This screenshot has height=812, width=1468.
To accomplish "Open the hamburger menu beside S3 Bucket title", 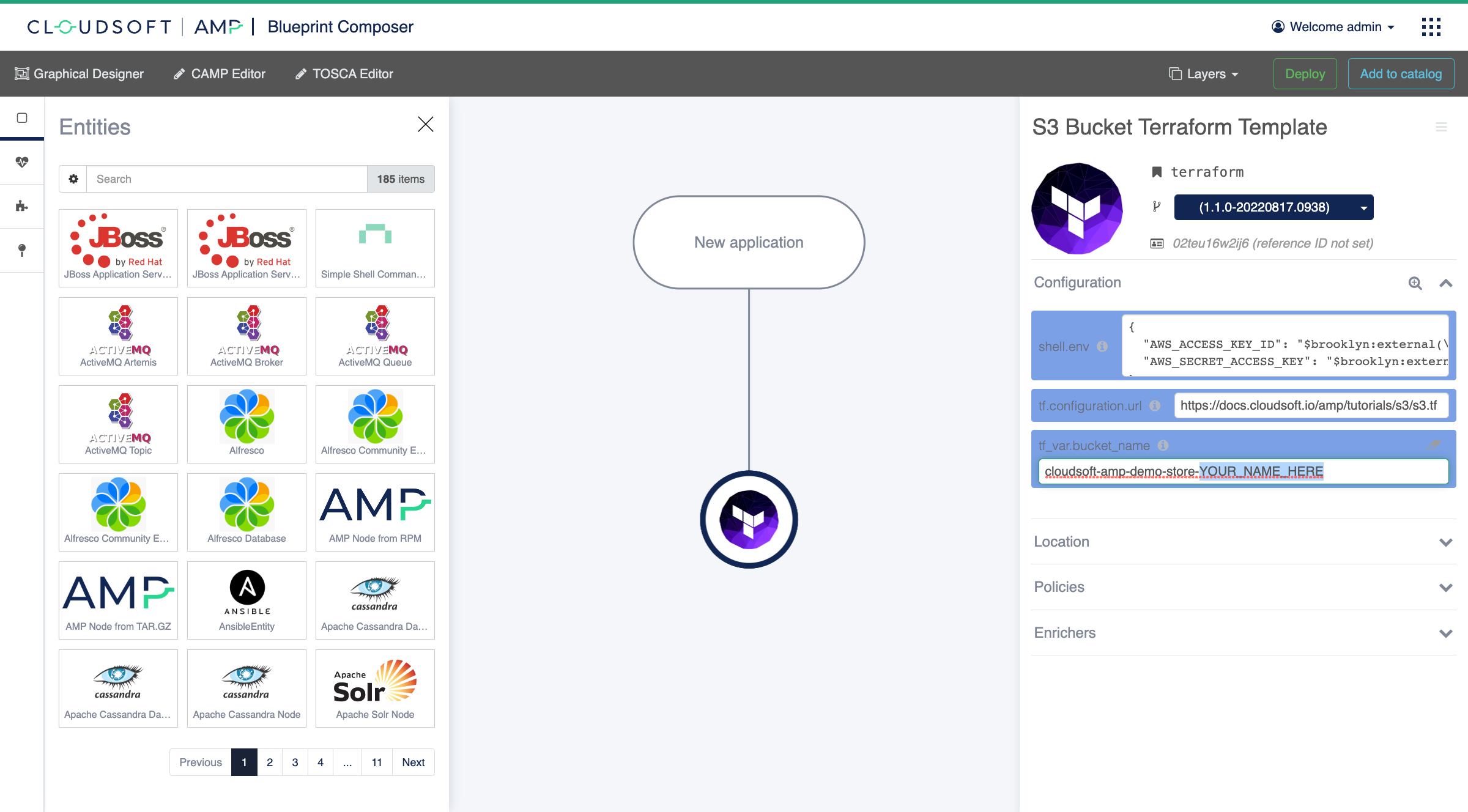I will point(1441,127).
